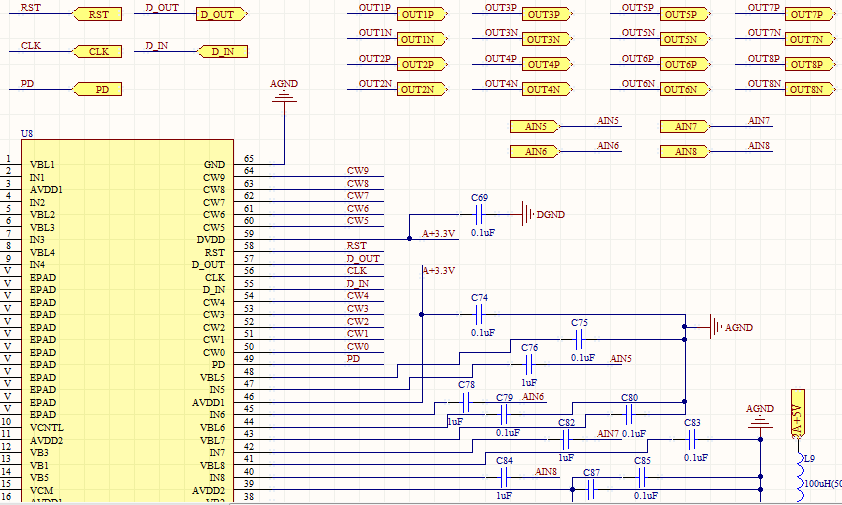Select the yellow PD port at top left
Viewport: 842px width, 505px height.
click(x=97, y=89)
